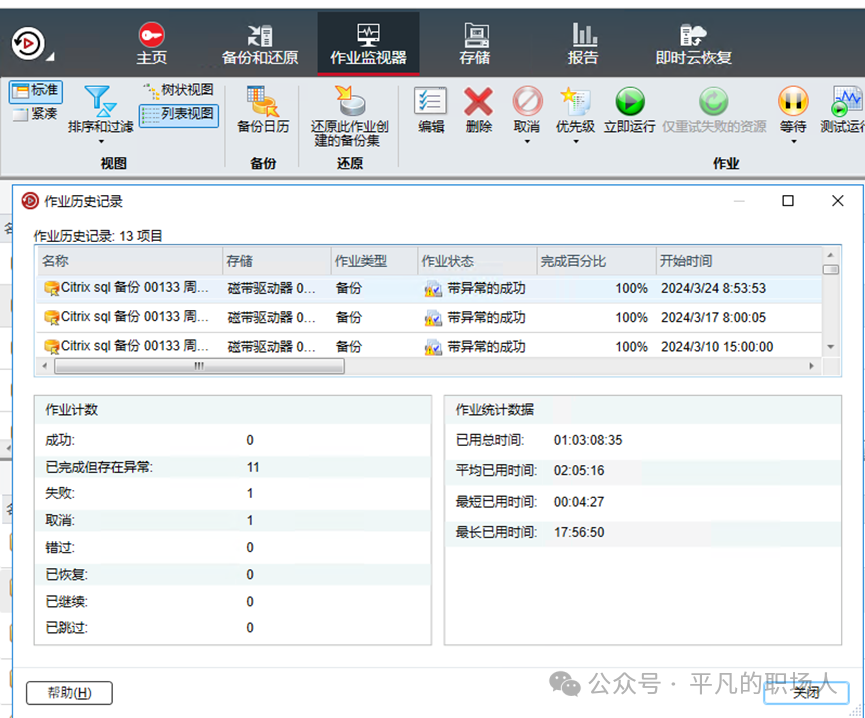This screenshot has height=718, width=865.
Task: Click the red X 删除 icon
Action: pyautogui.click(x=478, y=102)
